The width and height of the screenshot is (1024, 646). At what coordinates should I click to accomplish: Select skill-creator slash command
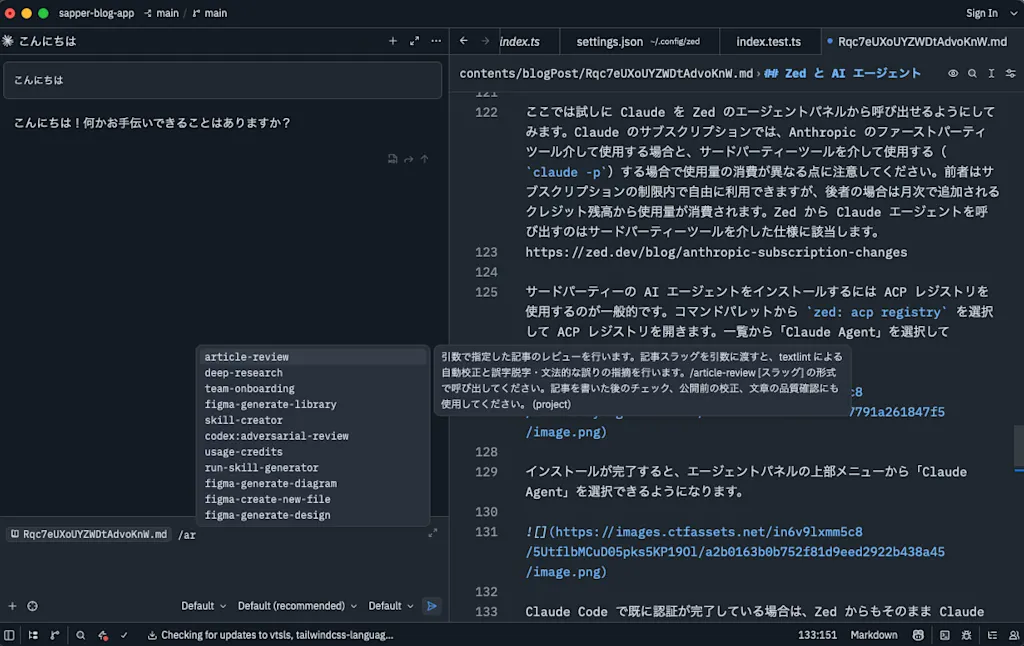tap(313, 421)
